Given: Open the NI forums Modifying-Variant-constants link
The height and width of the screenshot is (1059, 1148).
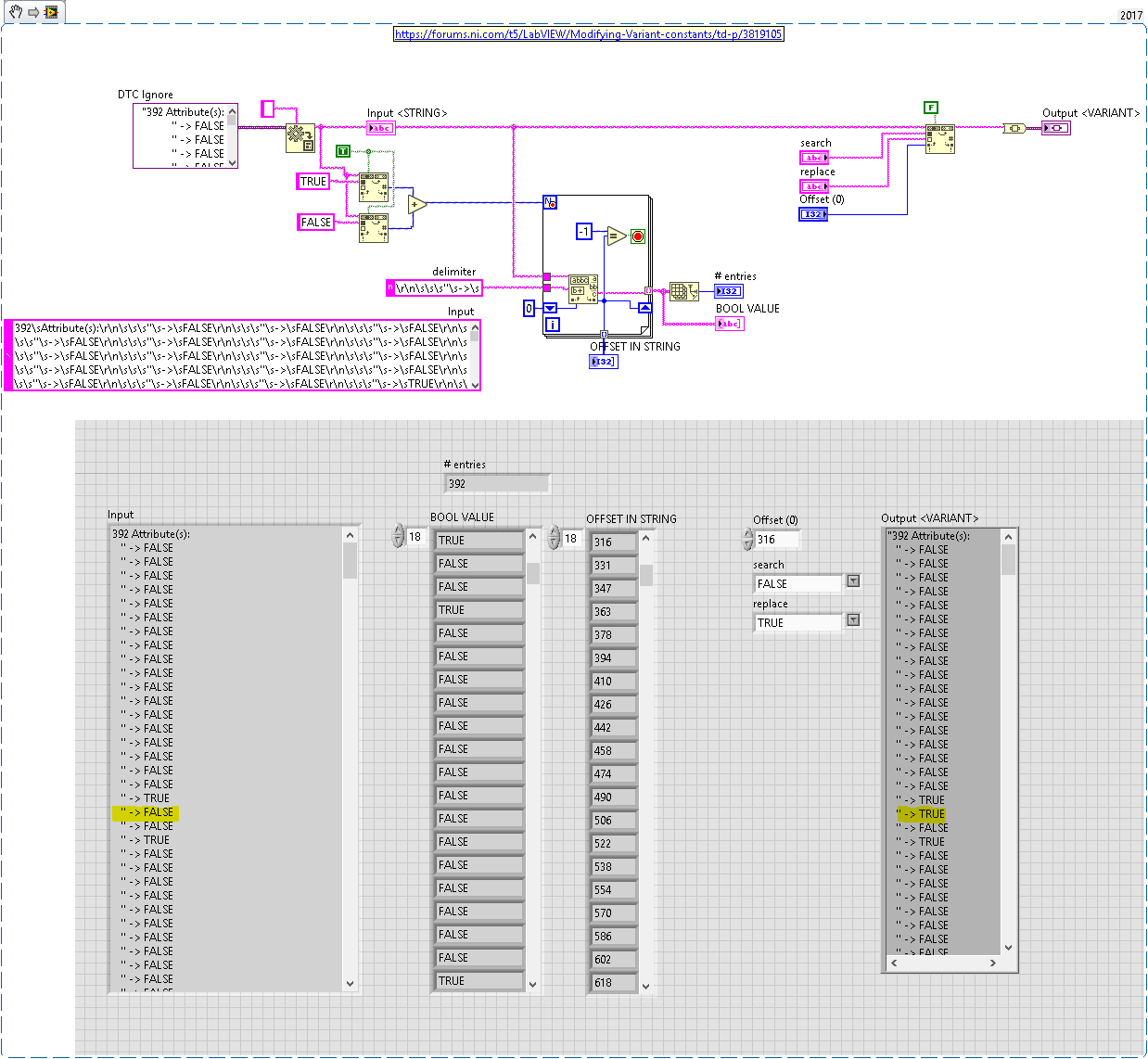Looking at the screenshot, I should (x=589, y=34).
